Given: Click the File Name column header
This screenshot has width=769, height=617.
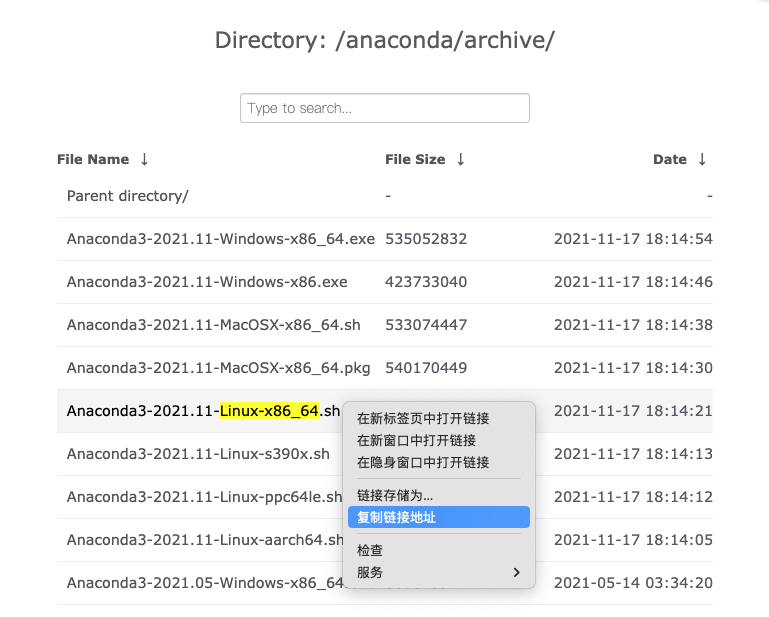Looking at the screenshot, I should click(93, 159).
